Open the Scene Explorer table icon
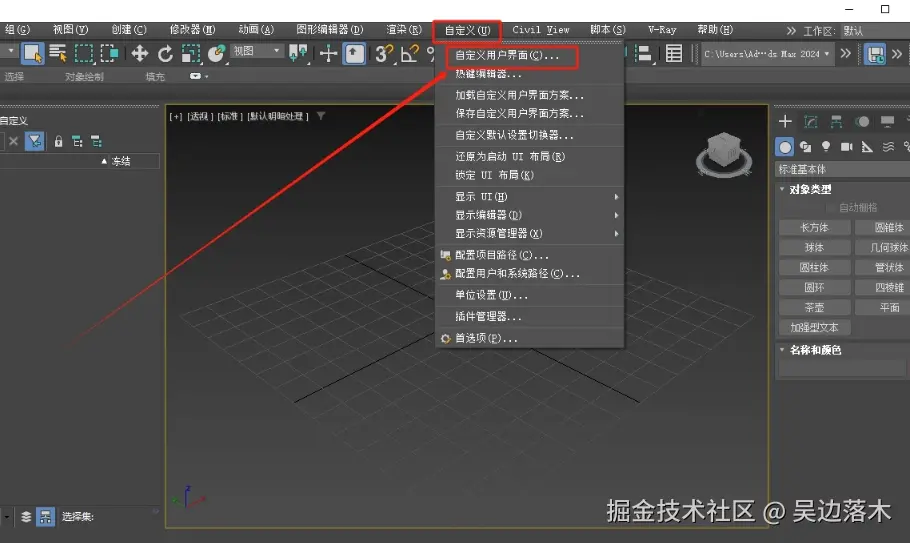910x543 pixels. (674, 54)
